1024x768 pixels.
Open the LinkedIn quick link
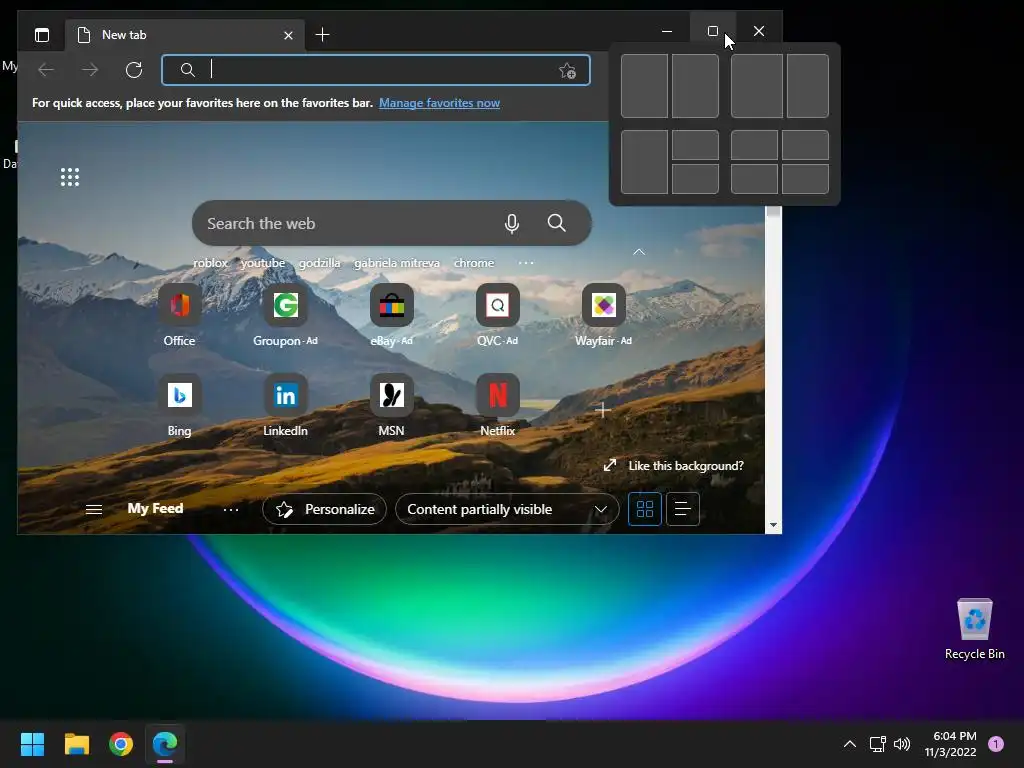(285, 405)
